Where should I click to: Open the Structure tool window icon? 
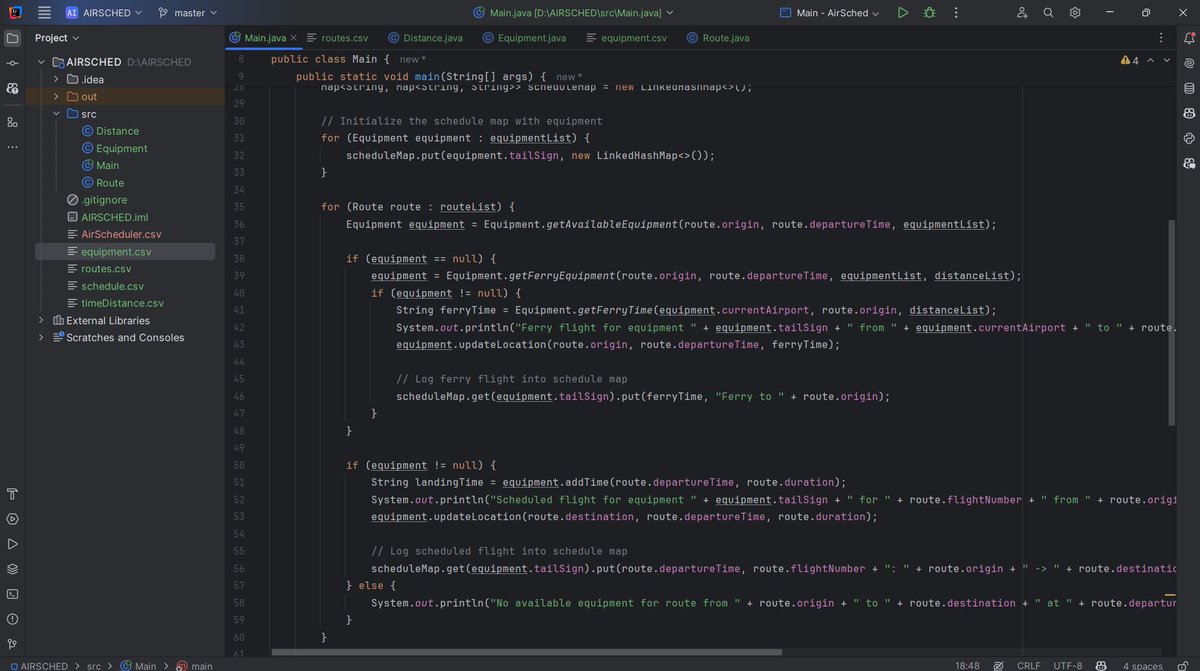click(x=12, y=122)
